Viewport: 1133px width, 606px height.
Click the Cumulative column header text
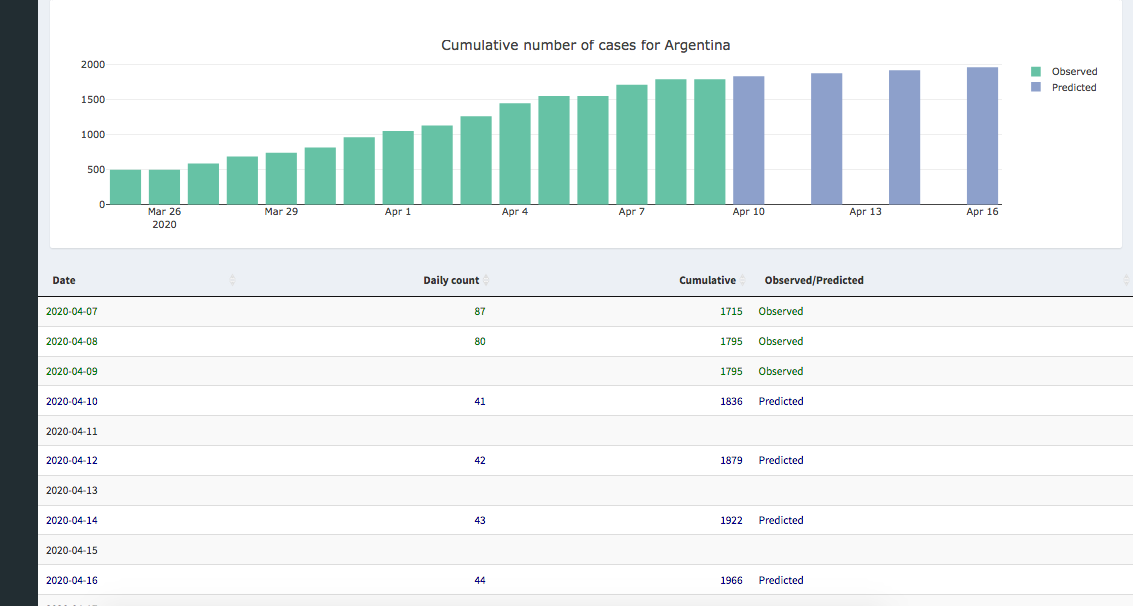click(707, 281)
